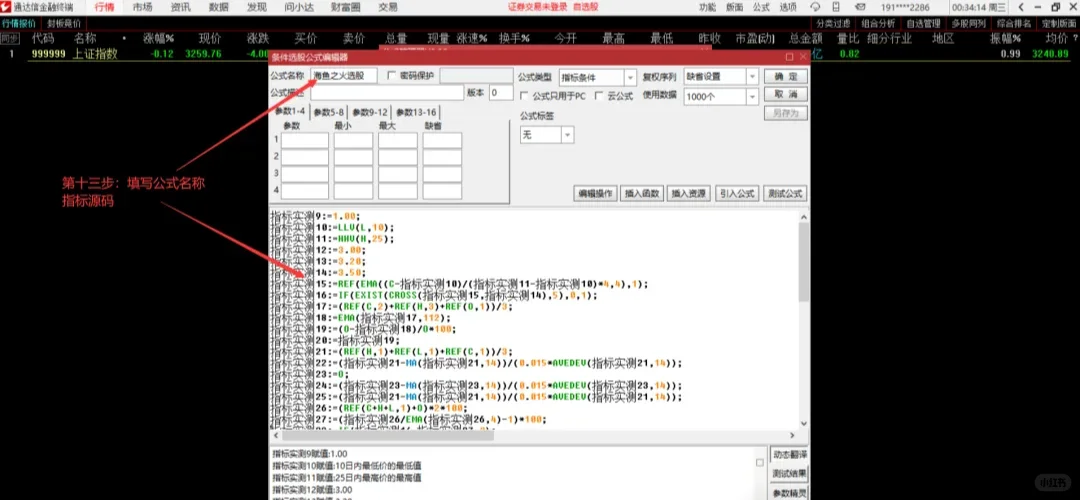
Task: Switch to 动态翻译 side tab
Action: point(789,455)
